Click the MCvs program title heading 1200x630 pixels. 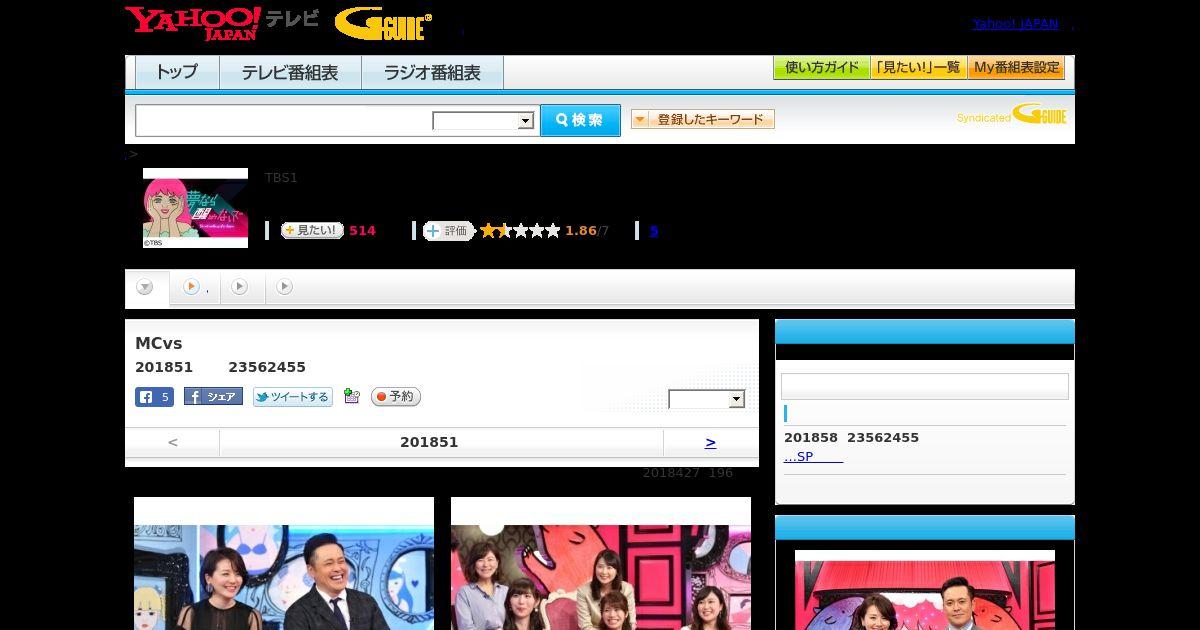pos(159,344)
